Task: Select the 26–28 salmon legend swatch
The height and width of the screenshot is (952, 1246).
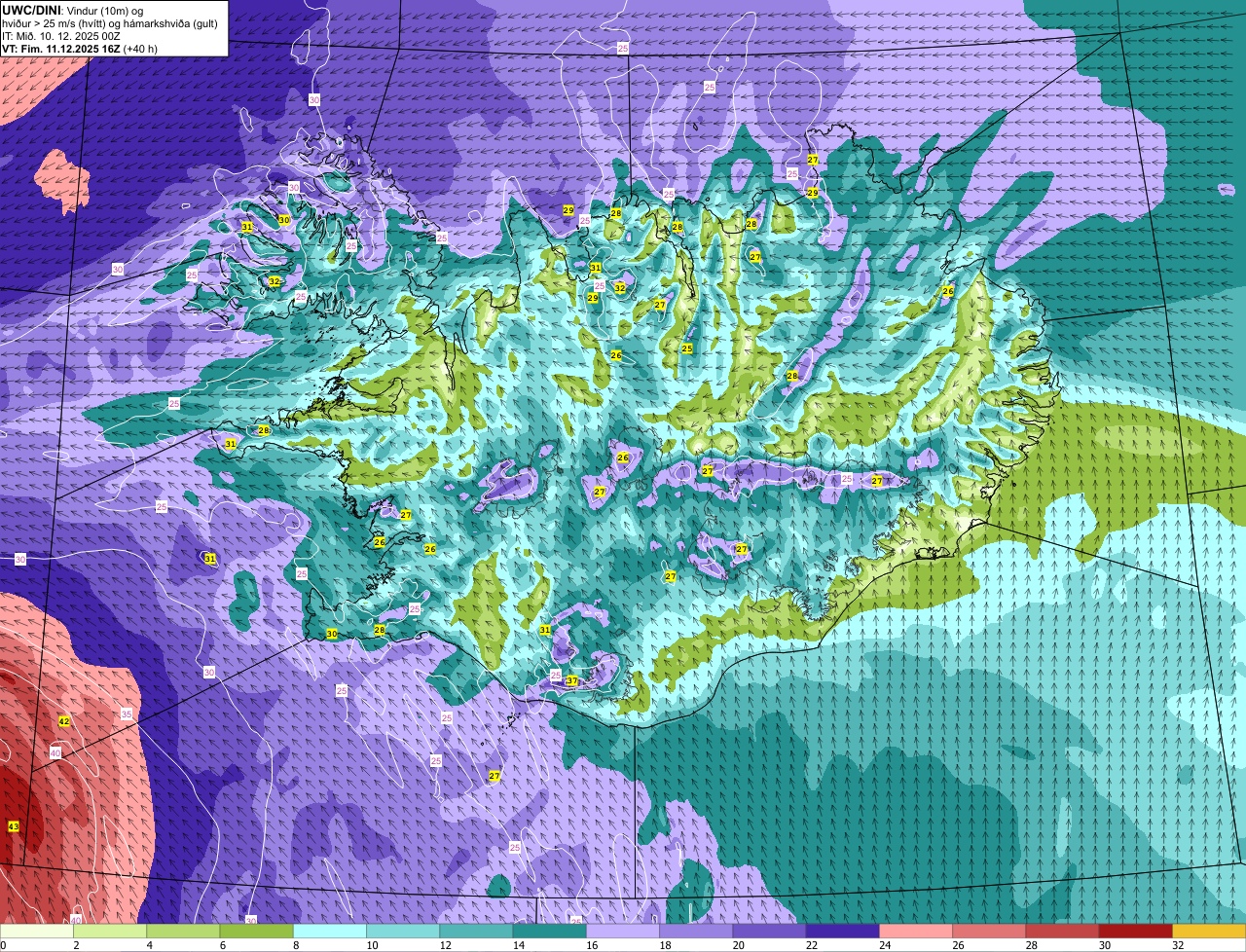Action: pyautogui.click(x=989, y=931)
